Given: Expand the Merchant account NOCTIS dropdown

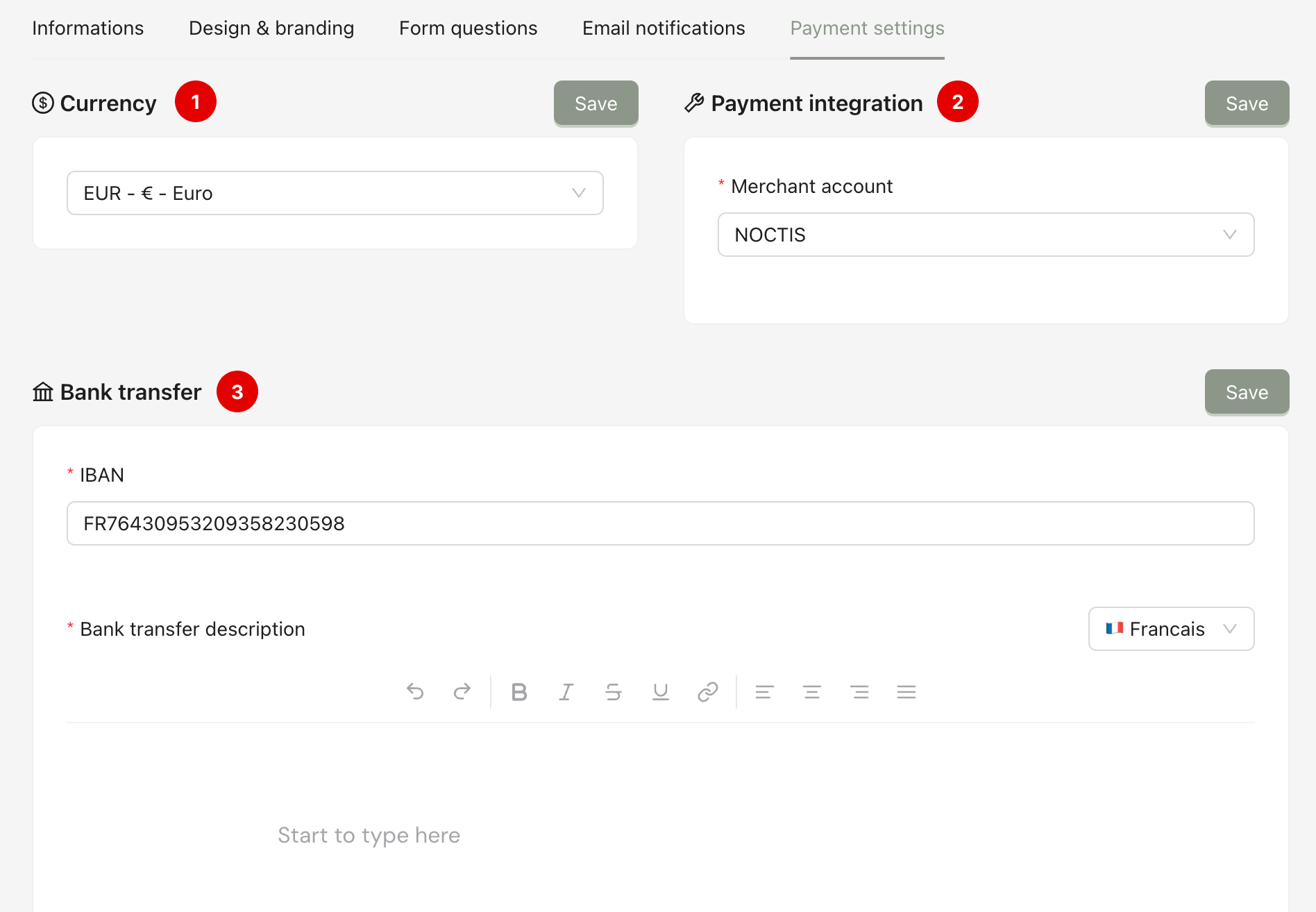Looking at the screenshot, I should pos(986,235).
